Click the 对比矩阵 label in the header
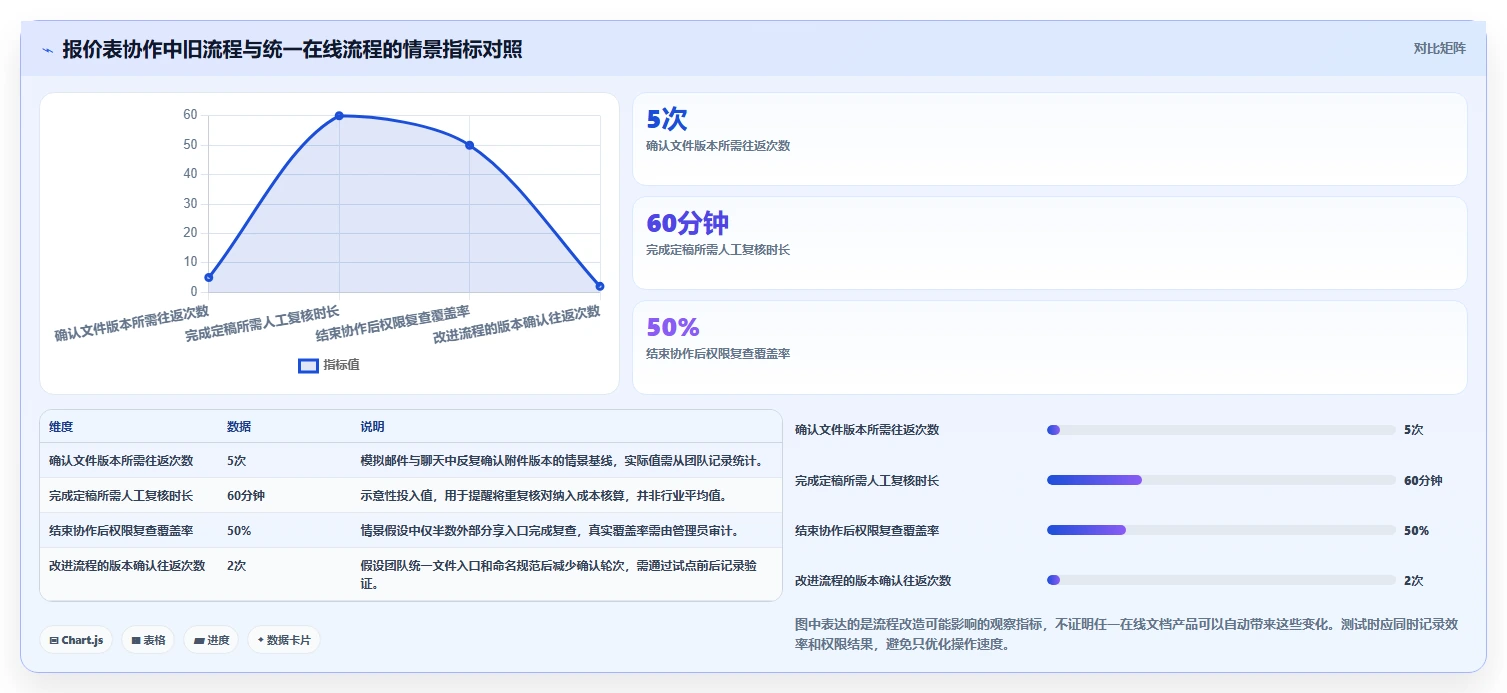The height and width of the screenshot is (693, 1507). [x=1439, y=48]
